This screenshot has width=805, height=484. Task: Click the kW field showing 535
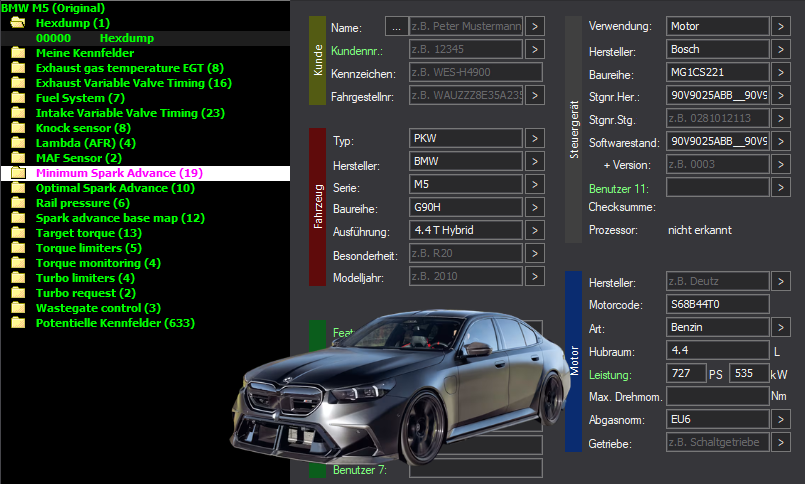point(749,373)
